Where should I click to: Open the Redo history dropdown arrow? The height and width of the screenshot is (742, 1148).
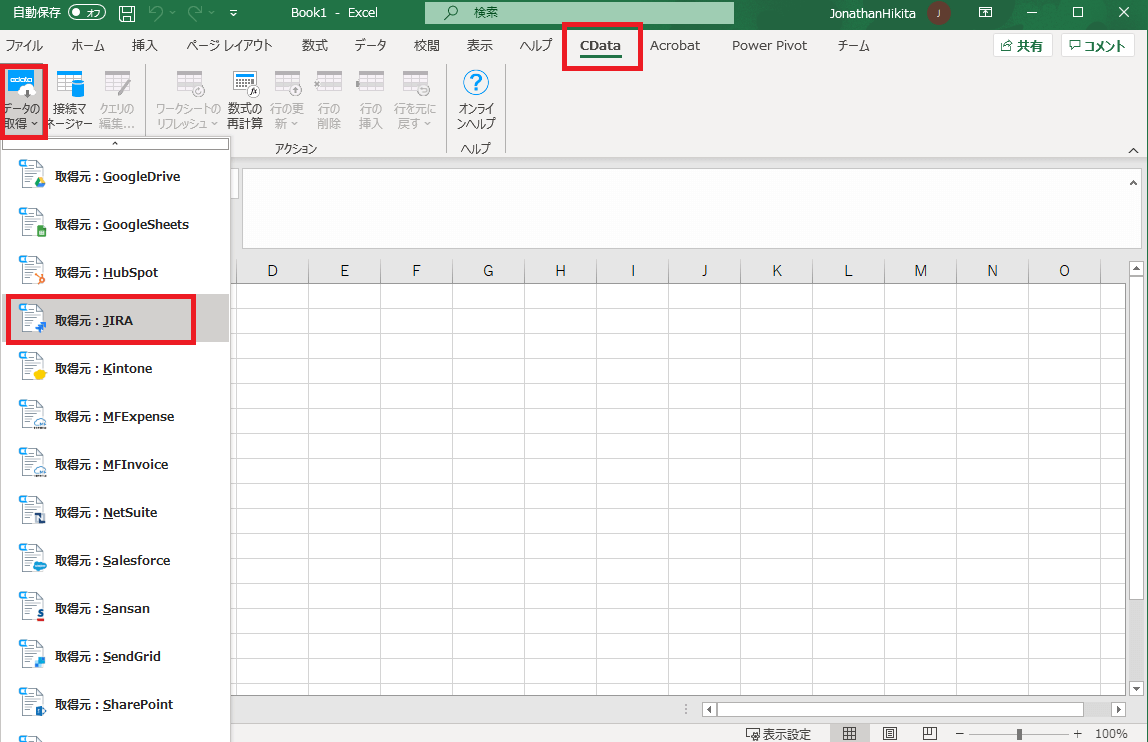tap(213, 12)
